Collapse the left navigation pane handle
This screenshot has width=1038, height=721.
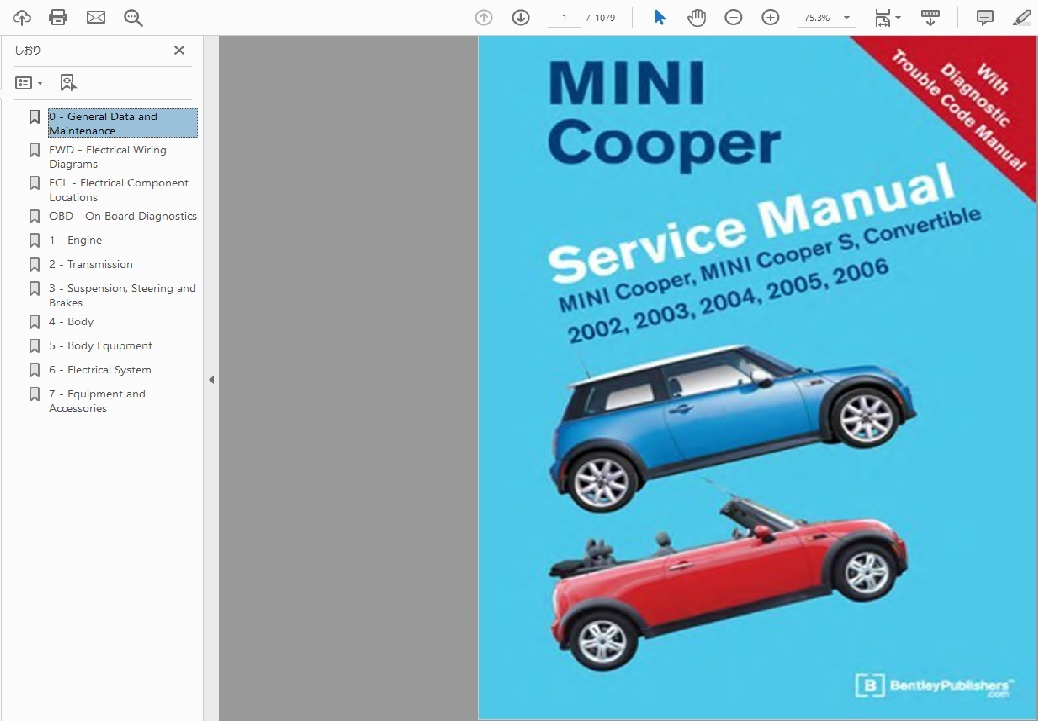tap(211, 380)
